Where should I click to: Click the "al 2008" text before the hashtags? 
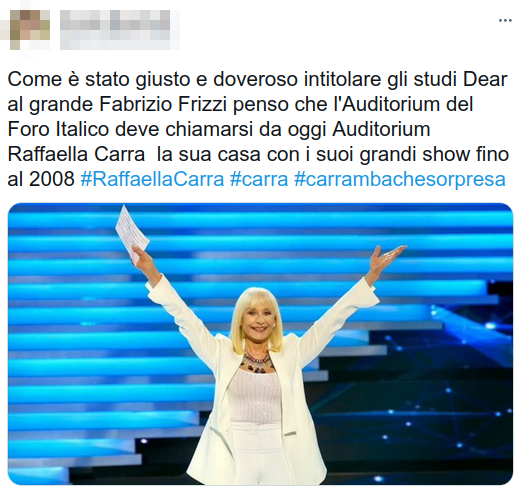(x=41, y=179)
